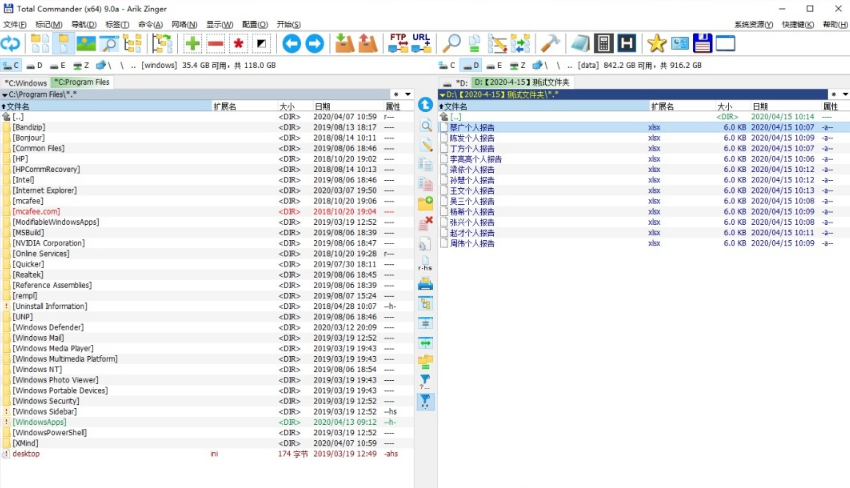
Task: Open left panel filter dropdown arrow
Action: [x=407, y=95]
